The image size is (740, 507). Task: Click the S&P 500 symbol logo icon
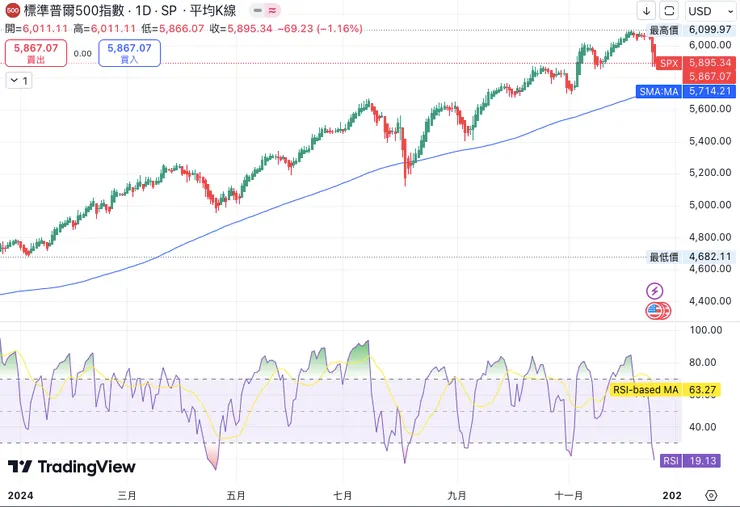[13, 10]
